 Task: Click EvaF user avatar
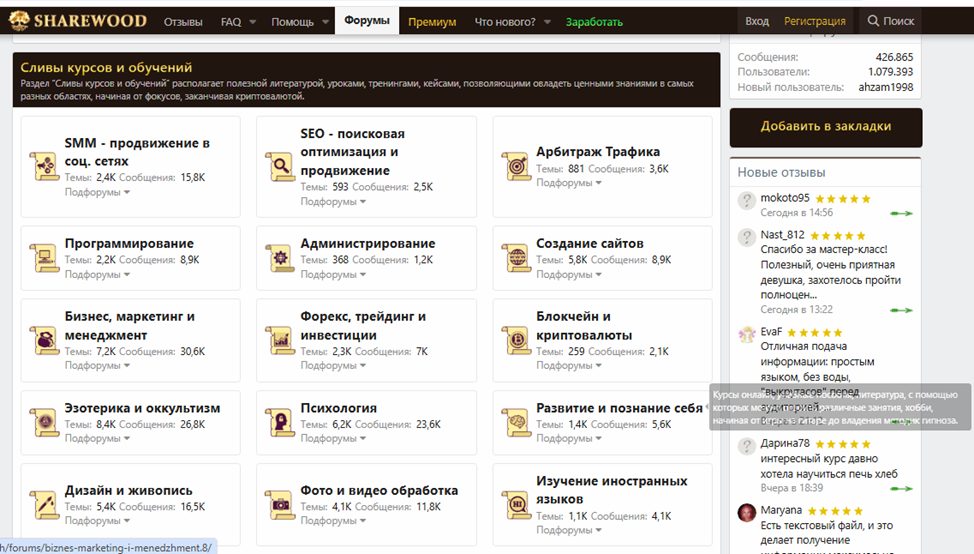(746, 334)
